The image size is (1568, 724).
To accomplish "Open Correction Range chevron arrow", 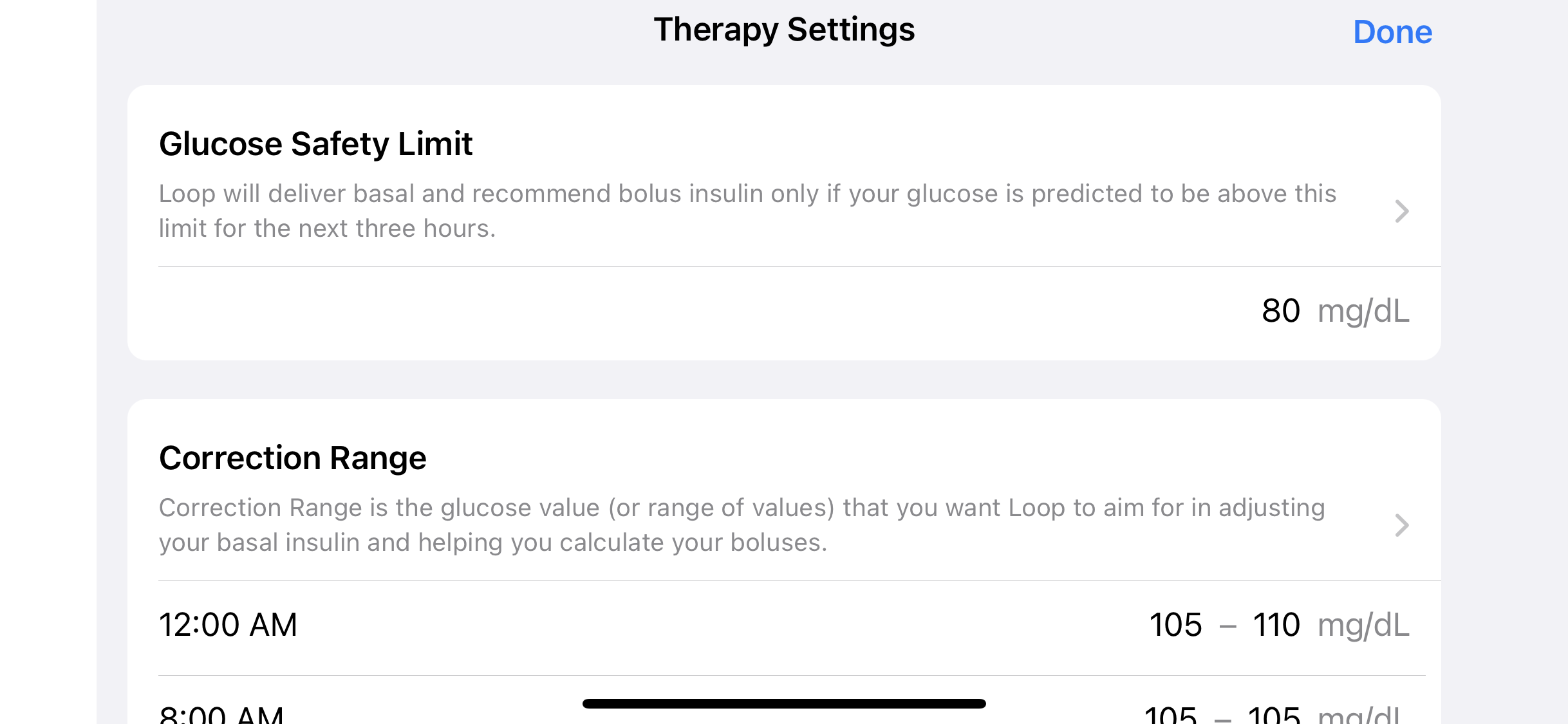I will pos(1401,525).
